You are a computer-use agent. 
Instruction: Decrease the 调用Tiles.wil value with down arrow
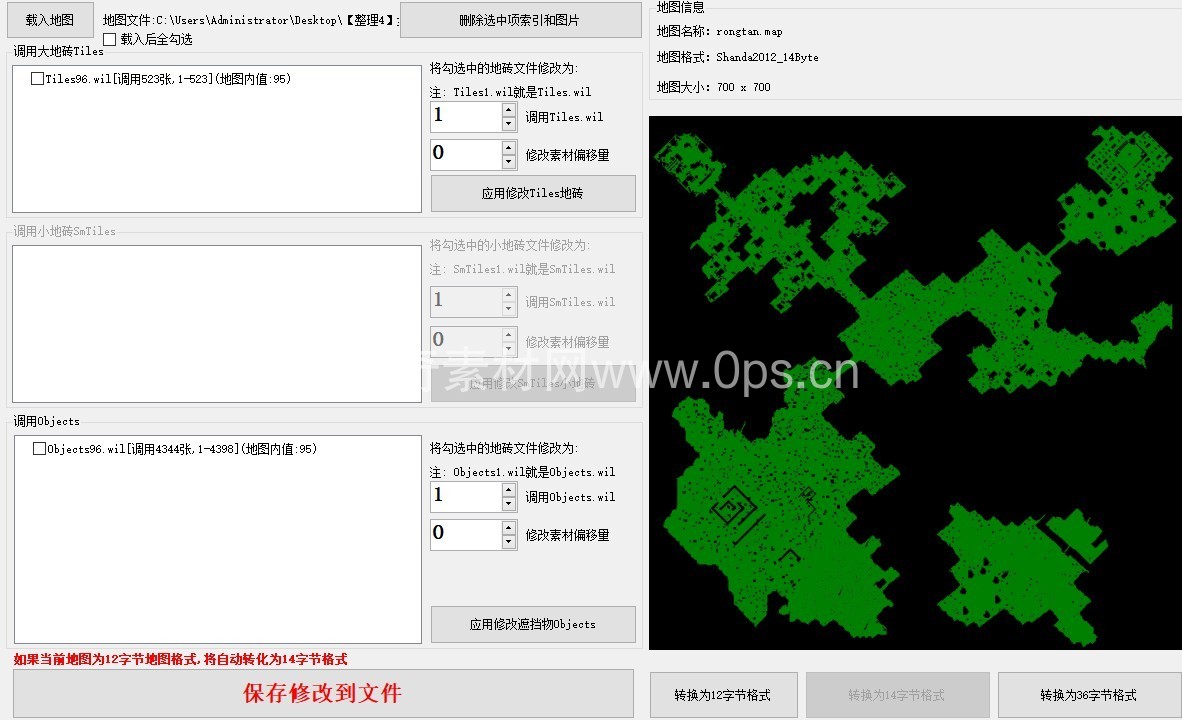pos(509,124)
